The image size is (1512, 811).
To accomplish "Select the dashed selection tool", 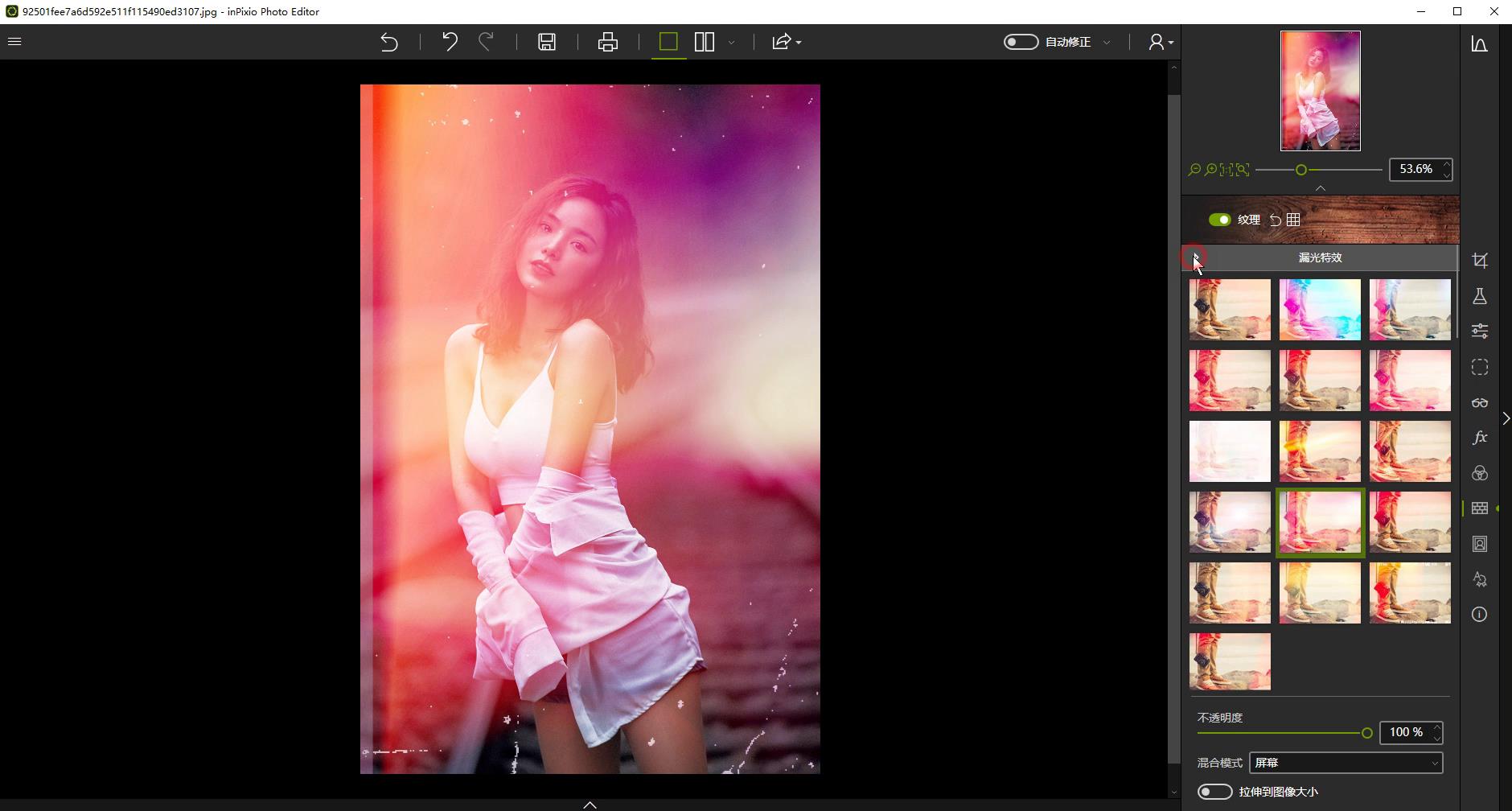I will [x=1480, y=367].
